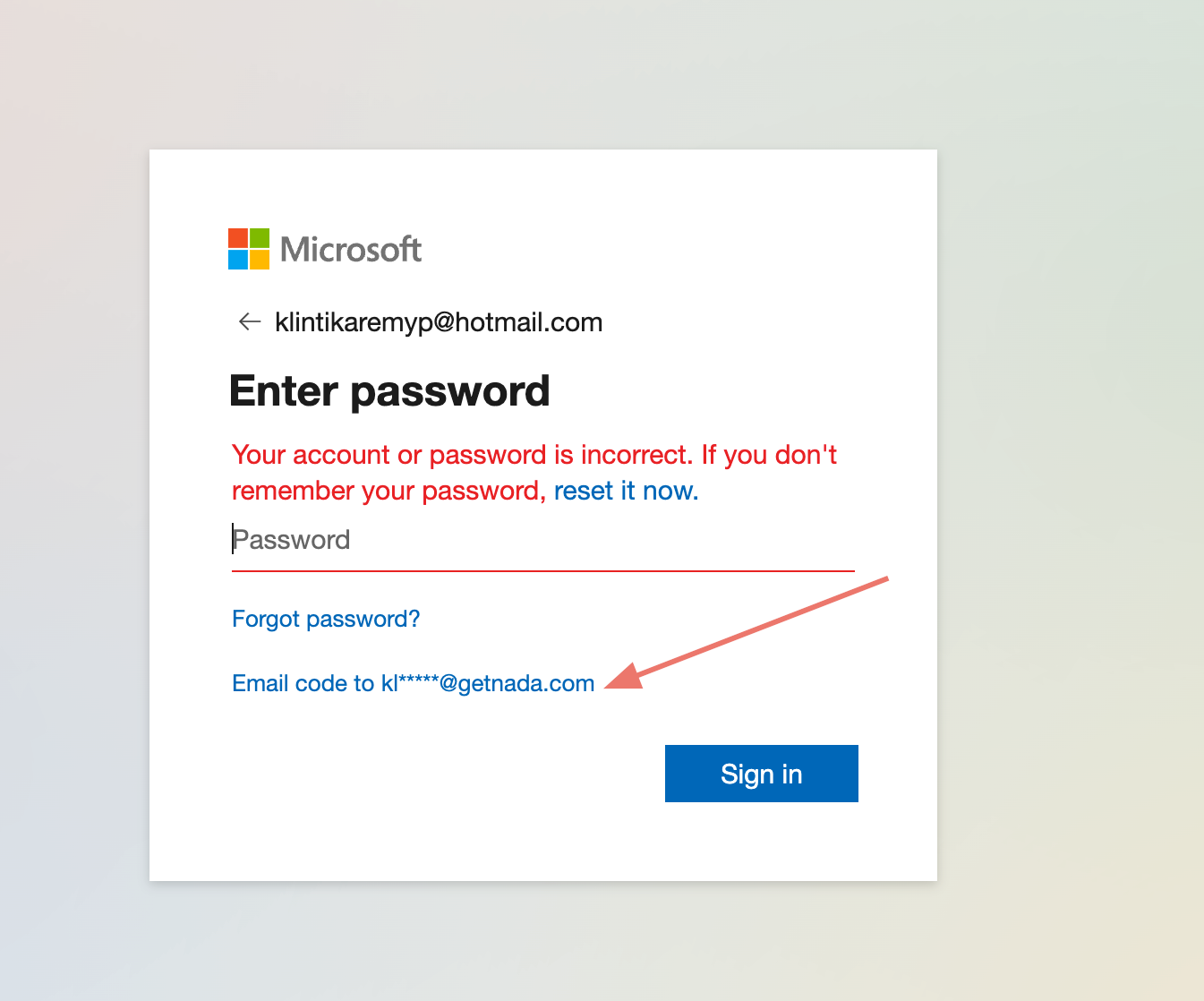Viewport: 1204px width, 1001px height.
Task: Click the yellow square of Microsoft logo
Action: (260, 260)
